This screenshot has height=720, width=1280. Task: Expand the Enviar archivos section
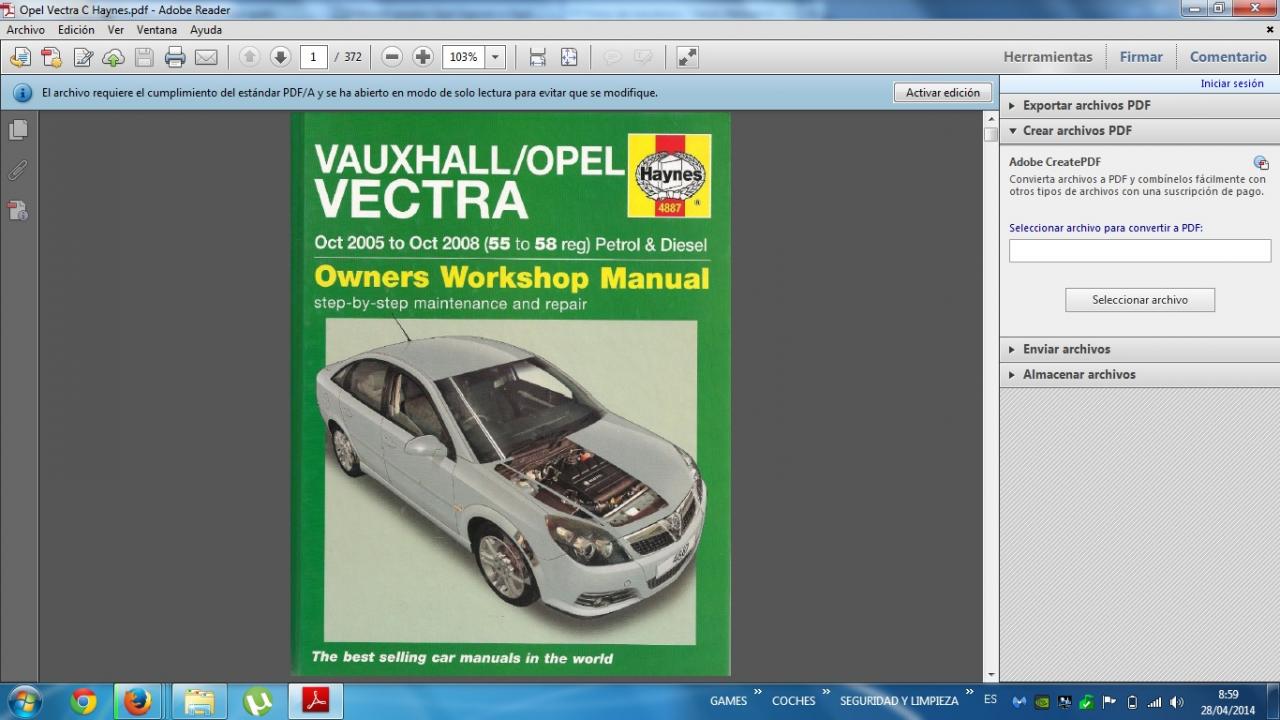point(1066,349)
